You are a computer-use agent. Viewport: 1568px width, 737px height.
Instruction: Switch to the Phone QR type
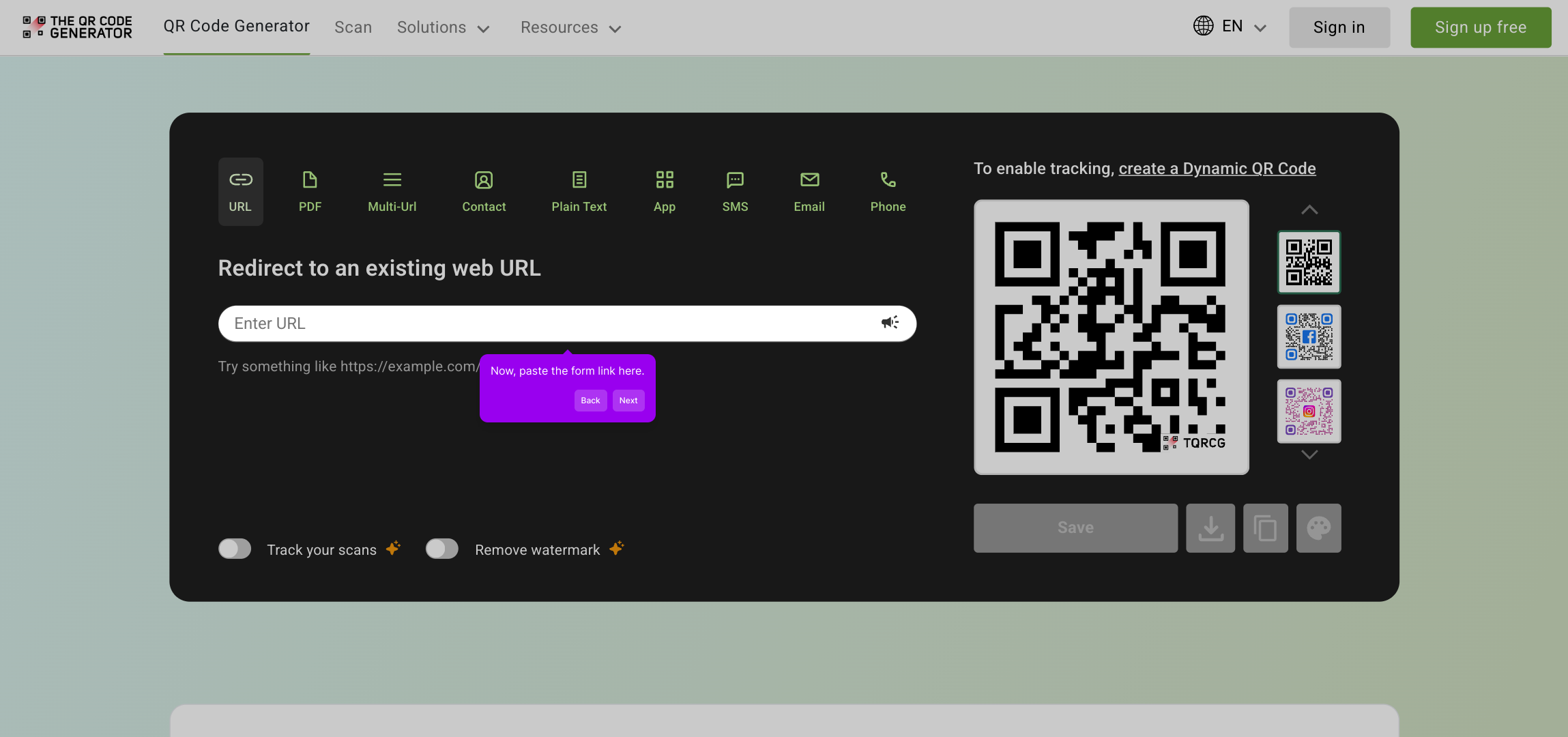click(888, 192)
